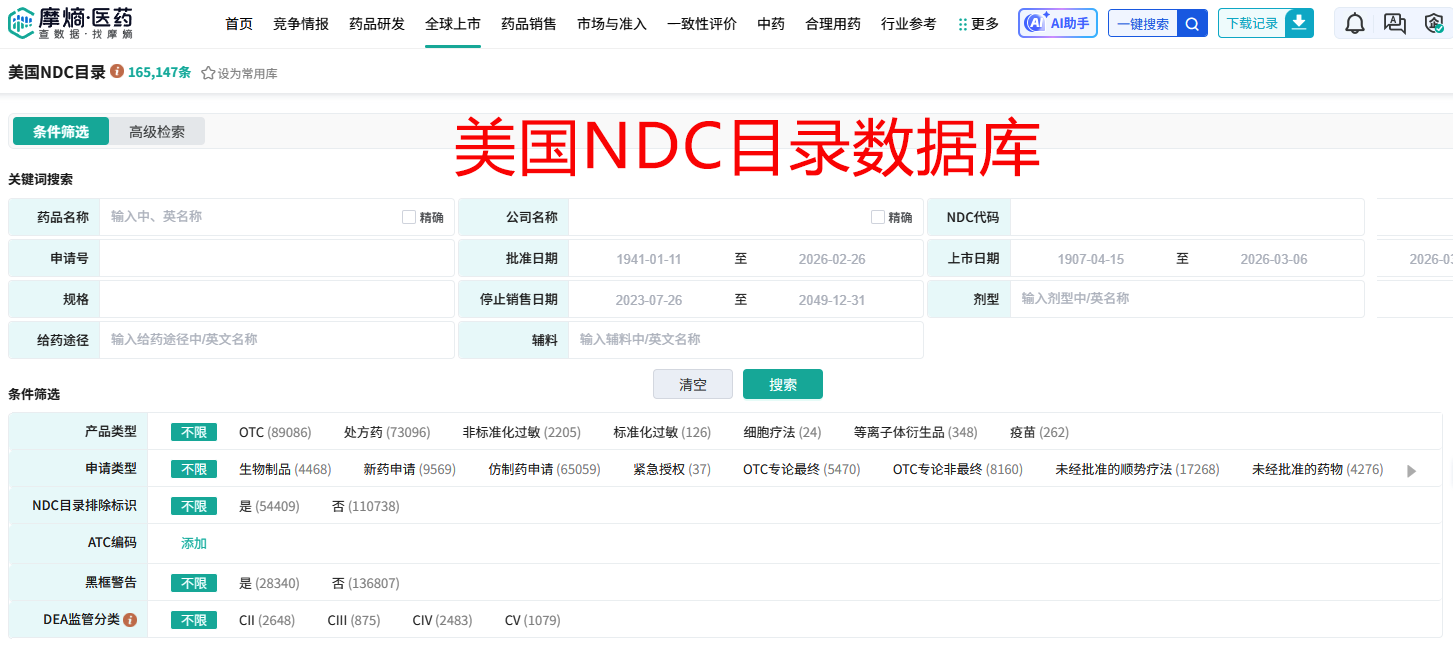Click the shield account icon
The width and height of the screenshot is (1453, 653).
[1434, 24]
